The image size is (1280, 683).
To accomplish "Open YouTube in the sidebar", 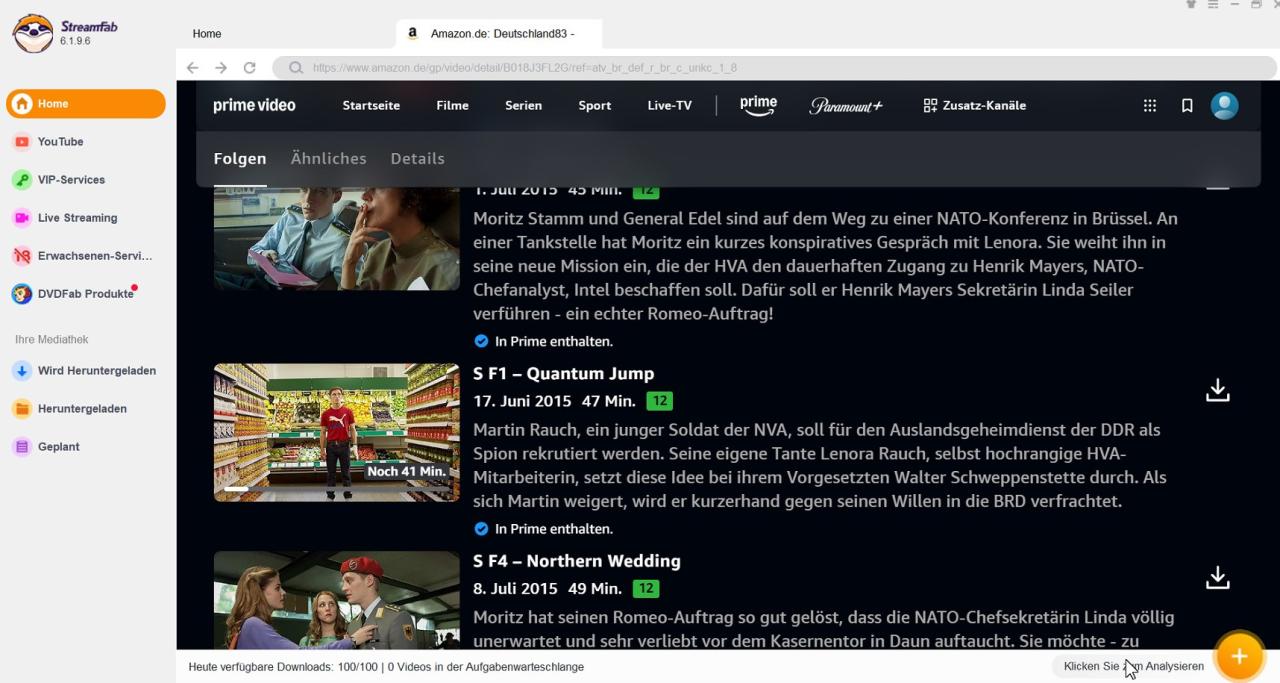I will click(60, 142).
